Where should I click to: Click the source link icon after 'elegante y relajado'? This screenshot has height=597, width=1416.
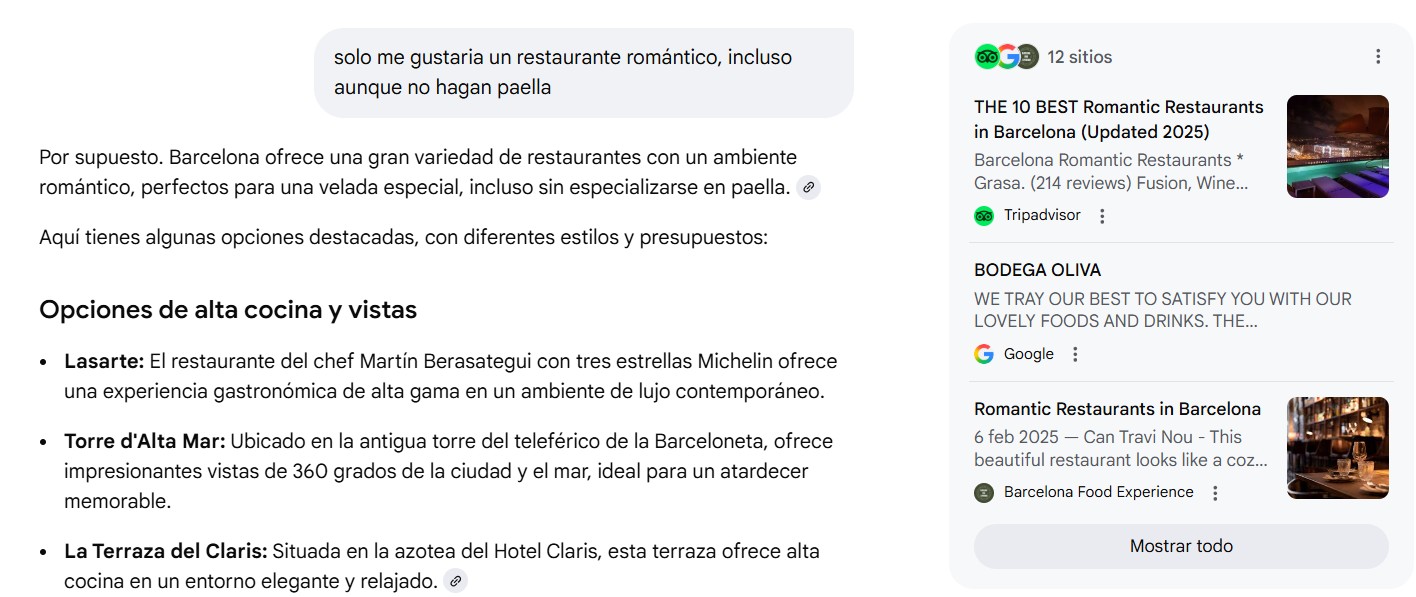click(x=455, y=581)
